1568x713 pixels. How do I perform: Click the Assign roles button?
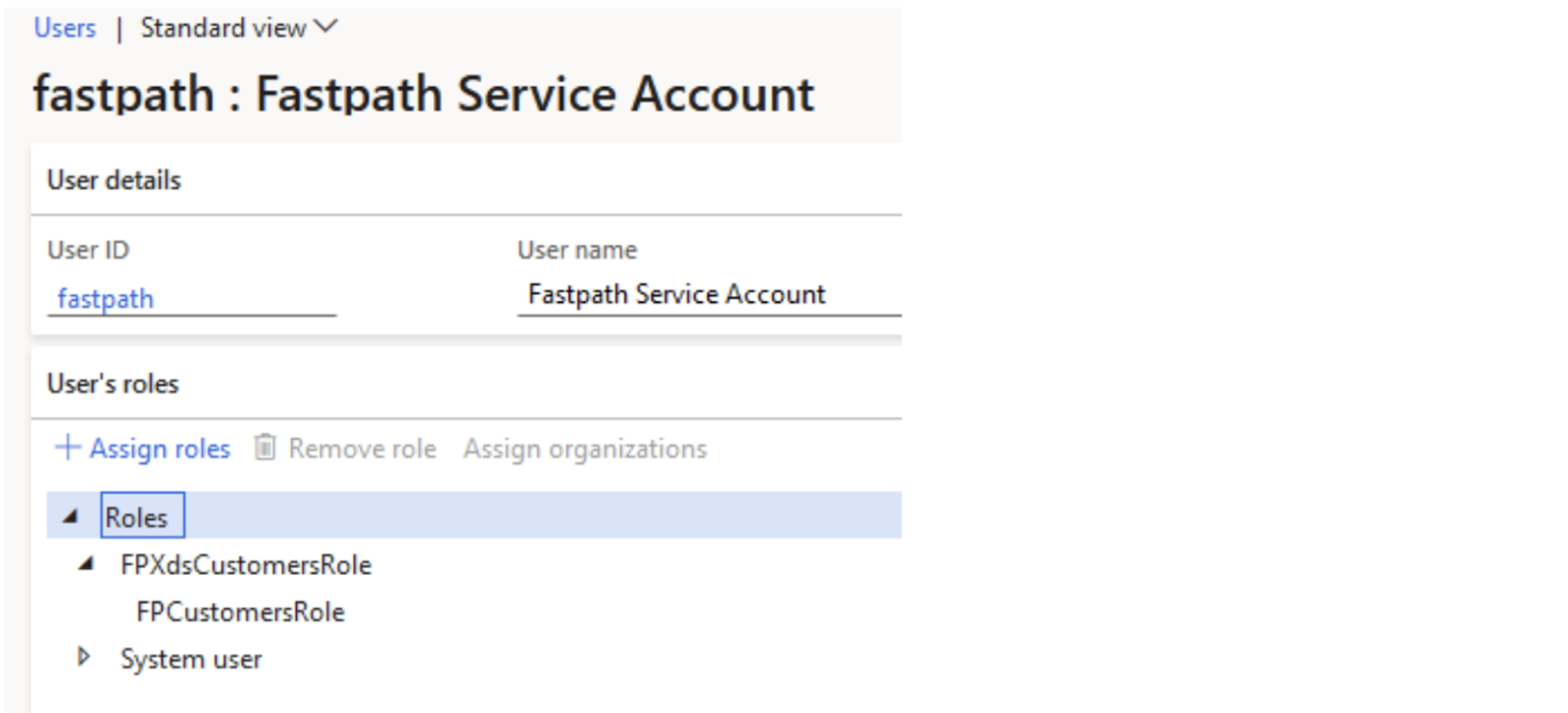(x=142, y=449)
